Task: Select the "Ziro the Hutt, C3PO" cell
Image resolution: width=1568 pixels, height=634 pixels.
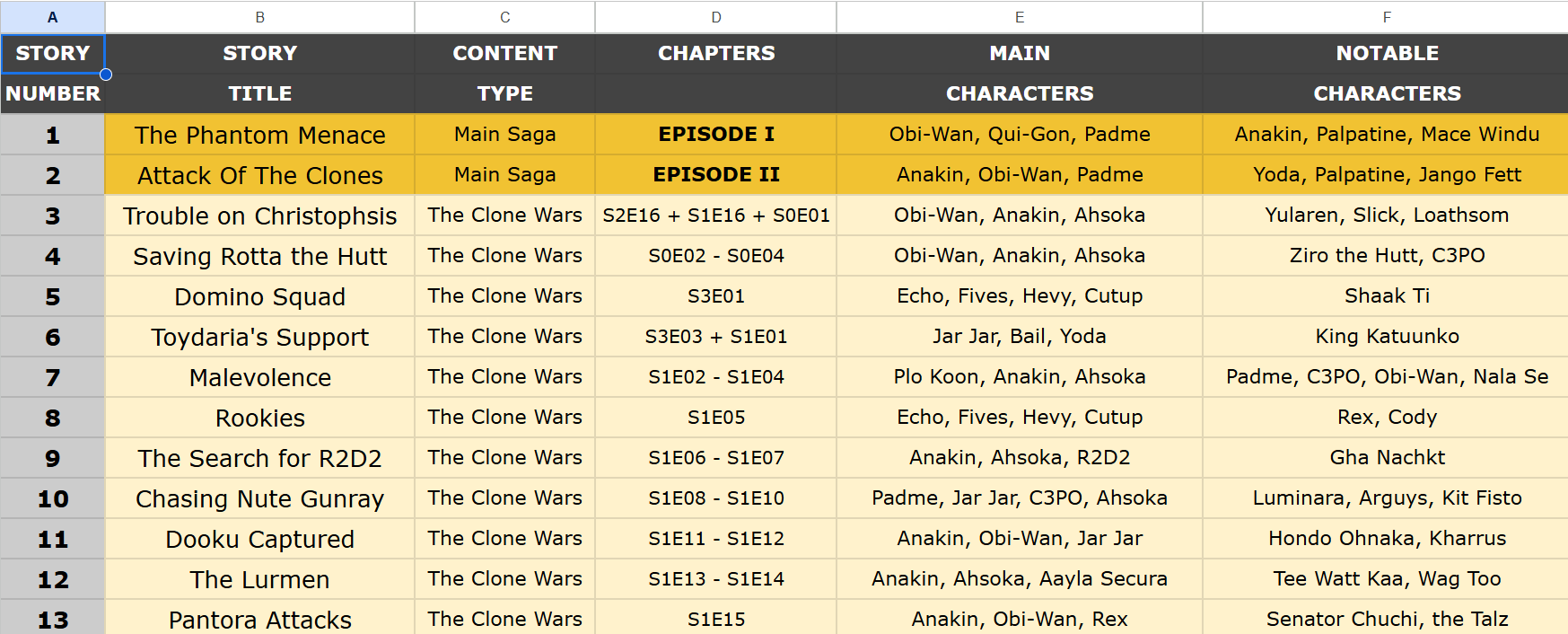Action: point(1386,256)
